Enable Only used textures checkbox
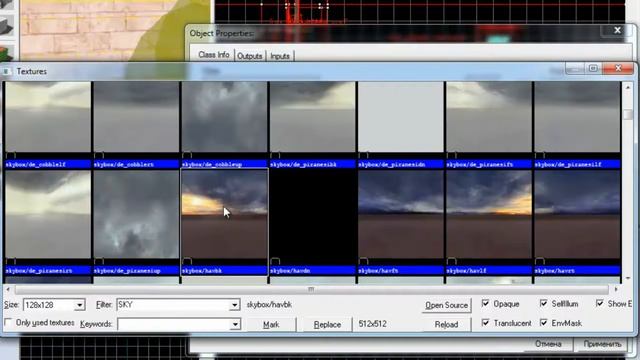 8,323
